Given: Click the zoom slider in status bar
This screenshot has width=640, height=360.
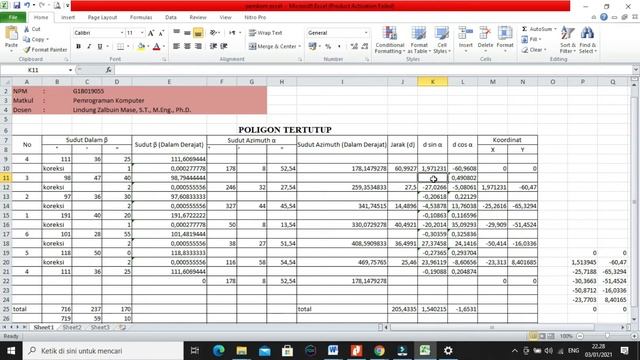Looking at the screenshot, I should tap(607, 336).
